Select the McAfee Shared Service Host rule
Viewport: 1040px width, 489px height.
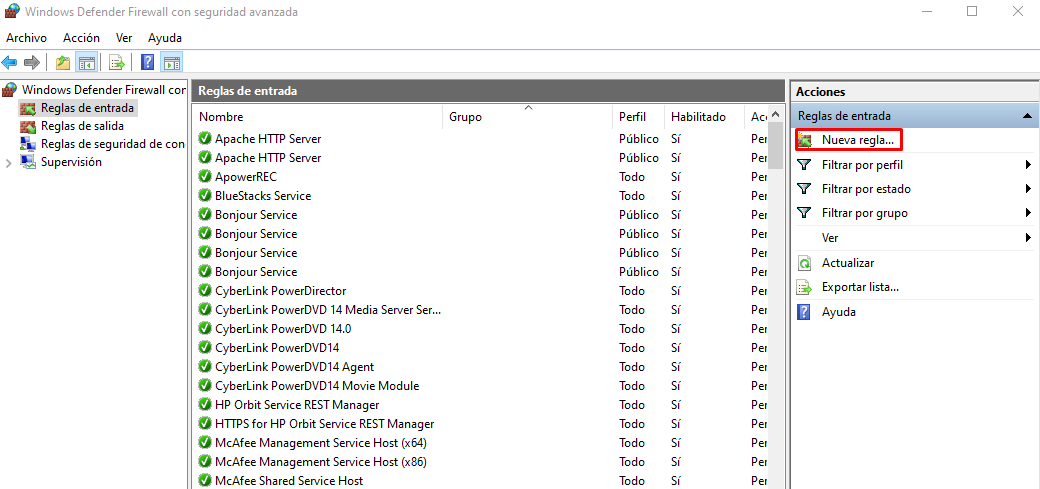coord(480,480)
